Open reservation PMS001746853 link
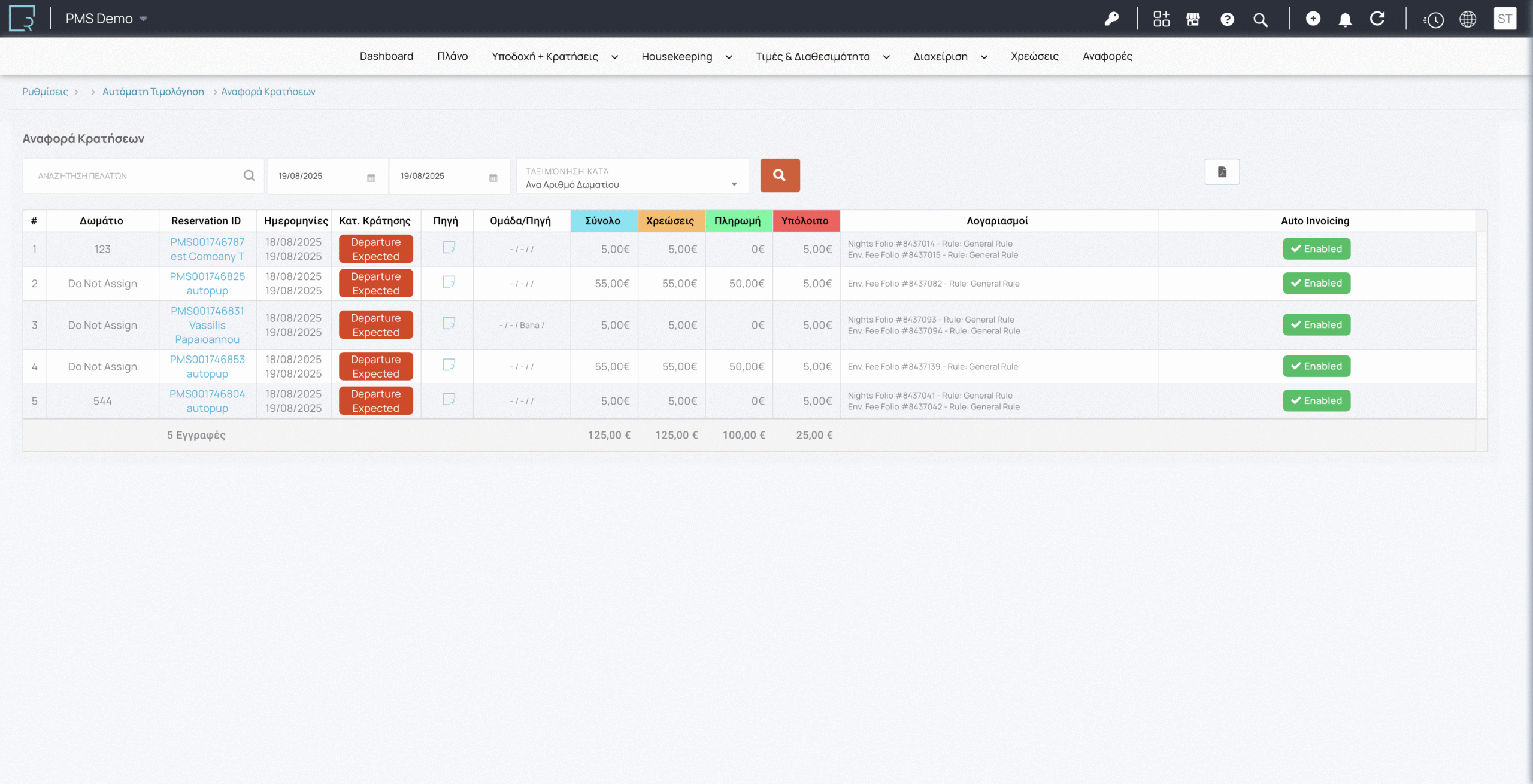The height and width of the screenshot is (784, 1533). 207,359
